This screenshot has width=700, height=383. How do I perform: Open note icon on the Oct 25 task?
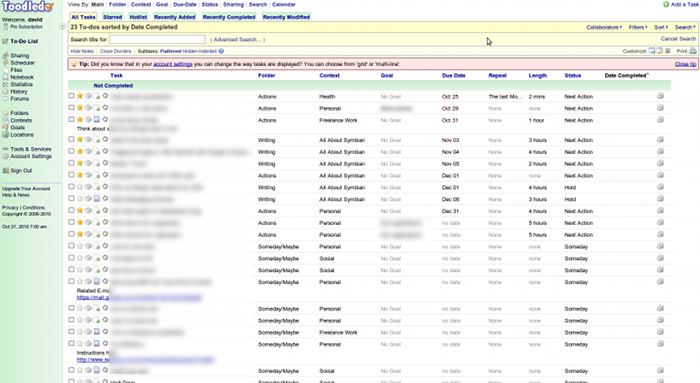coord(96,96)
